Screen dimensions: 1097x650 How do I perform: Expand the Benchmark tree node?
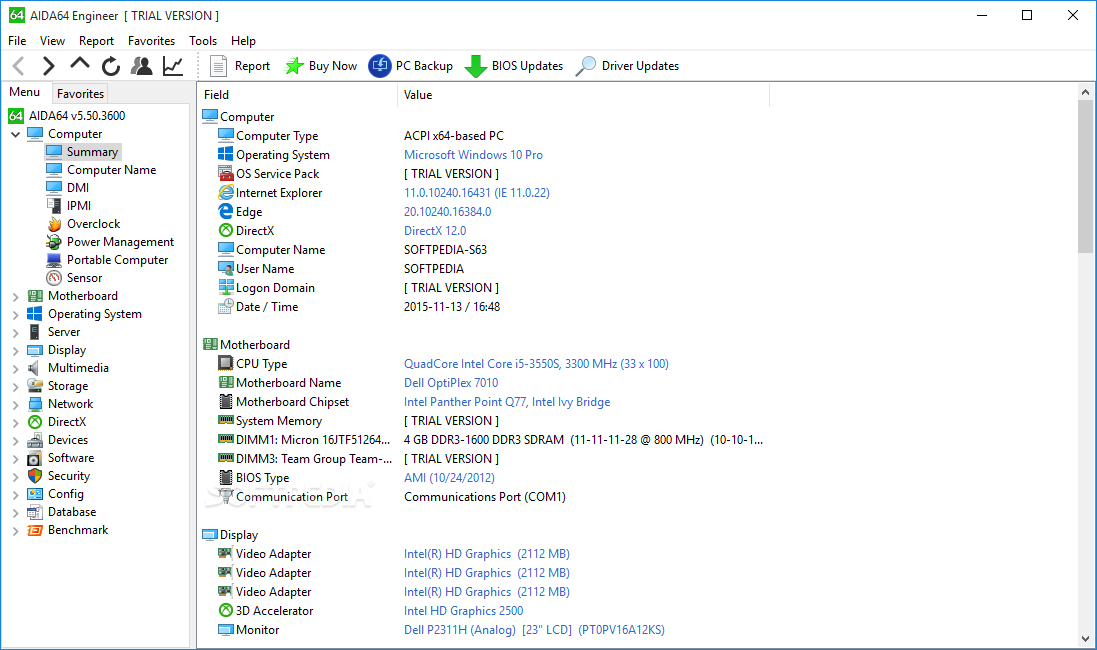[x=15, y=531]
